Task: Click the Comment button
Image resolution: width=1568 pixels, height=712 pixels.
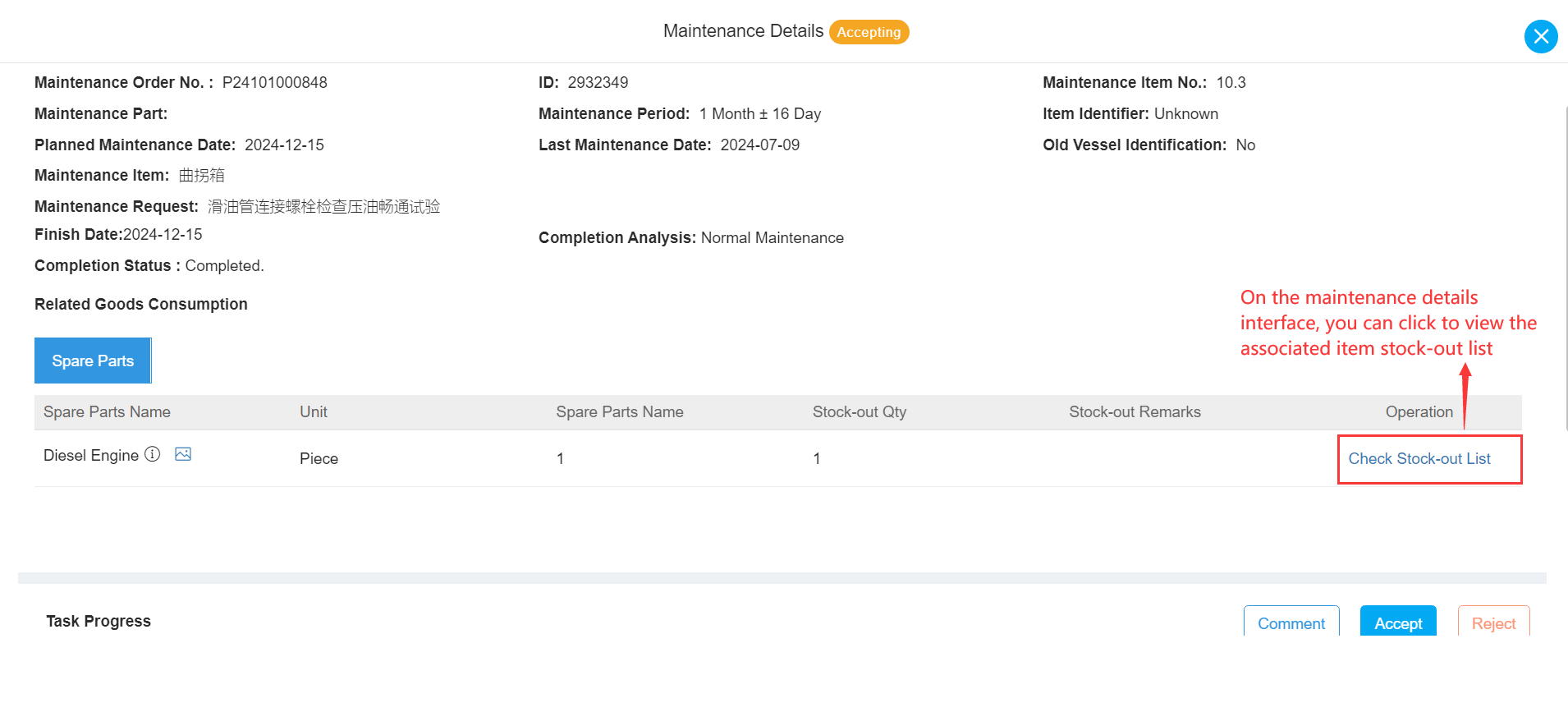Action: (x=1291, y=622)
